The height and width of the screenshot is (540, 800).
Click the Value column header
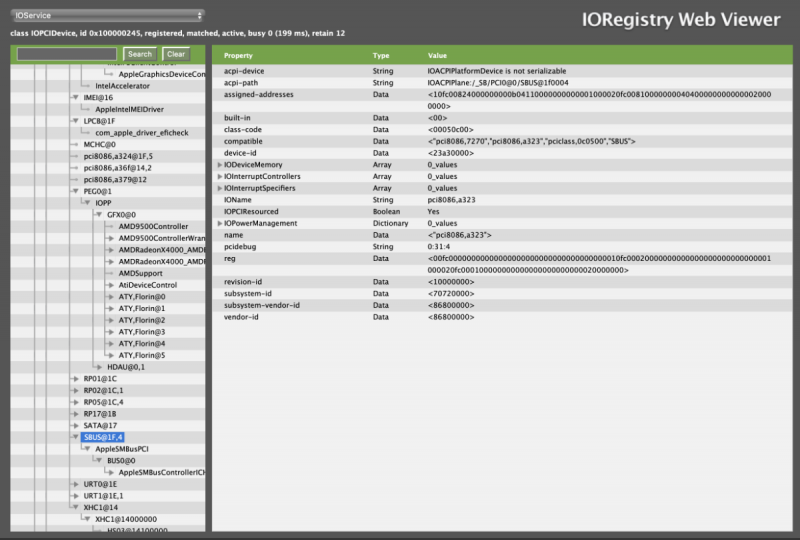(x=437, y=56)
